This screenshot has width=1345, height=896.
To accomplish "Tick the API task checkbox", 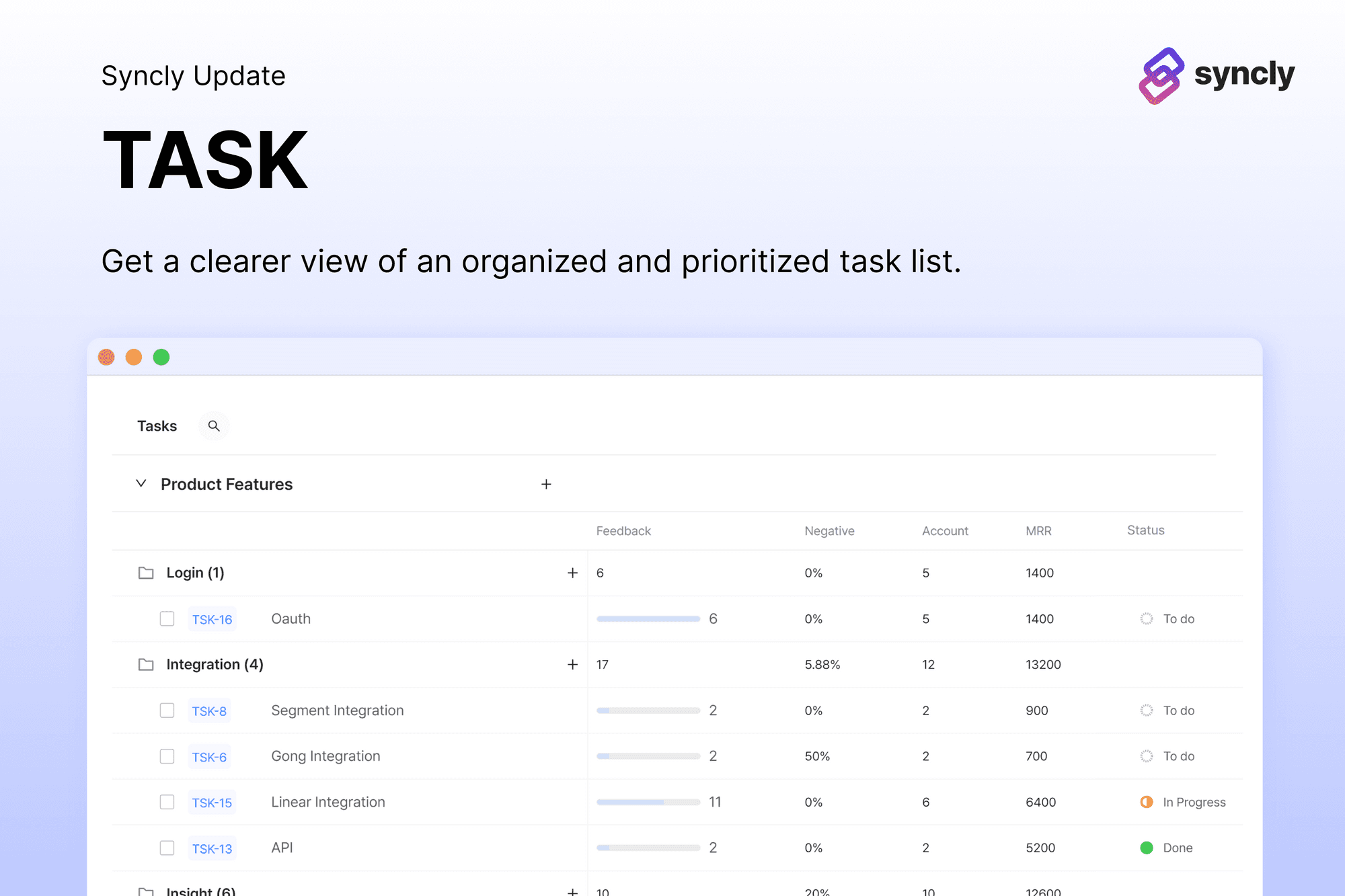I will [x=167, y=848].
